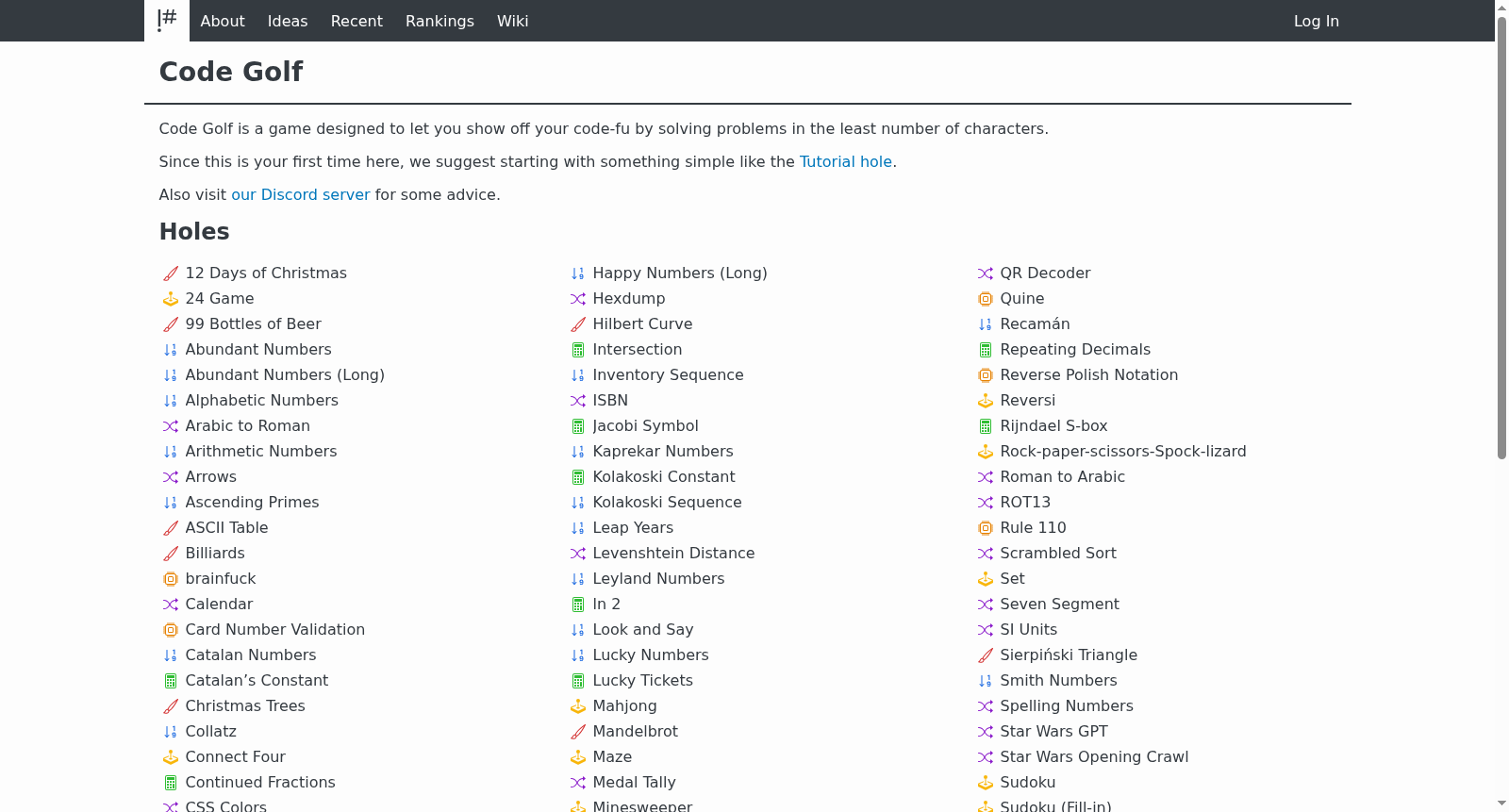Follow the Tutorial hole link
This screenshot has height=812, width=1509.
[x=846, y=161]
